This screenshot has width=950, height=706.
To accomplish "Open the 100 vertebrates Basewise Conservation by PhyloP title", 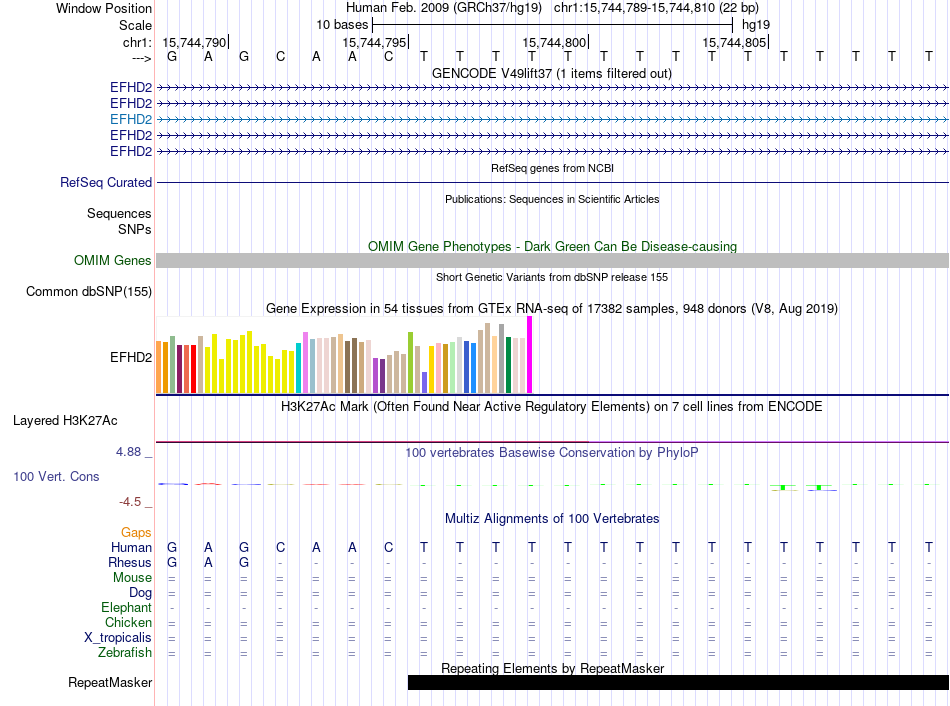I will click(552, 453).
